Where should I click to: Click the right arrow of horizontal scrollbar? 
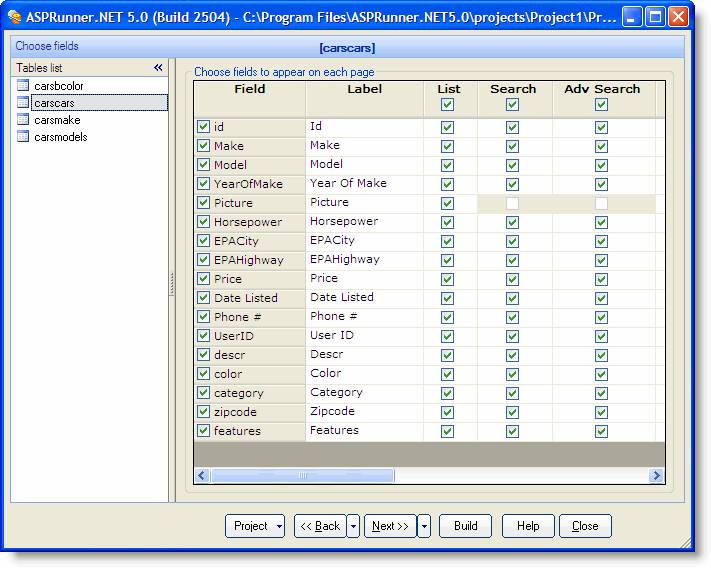(x=656, y=476)
